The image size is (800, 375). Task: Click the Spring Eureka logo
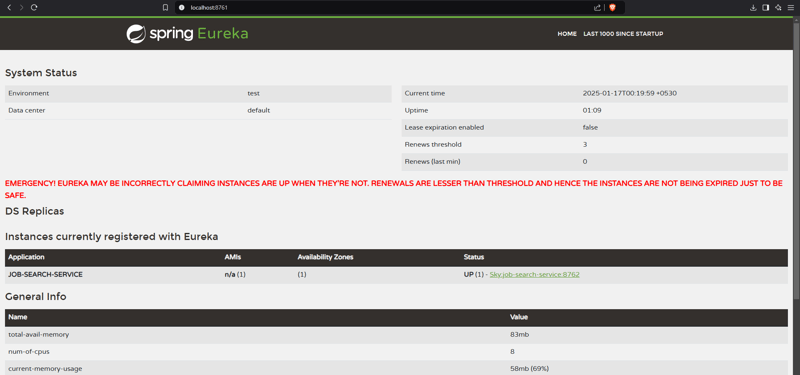tap(187, 34)
